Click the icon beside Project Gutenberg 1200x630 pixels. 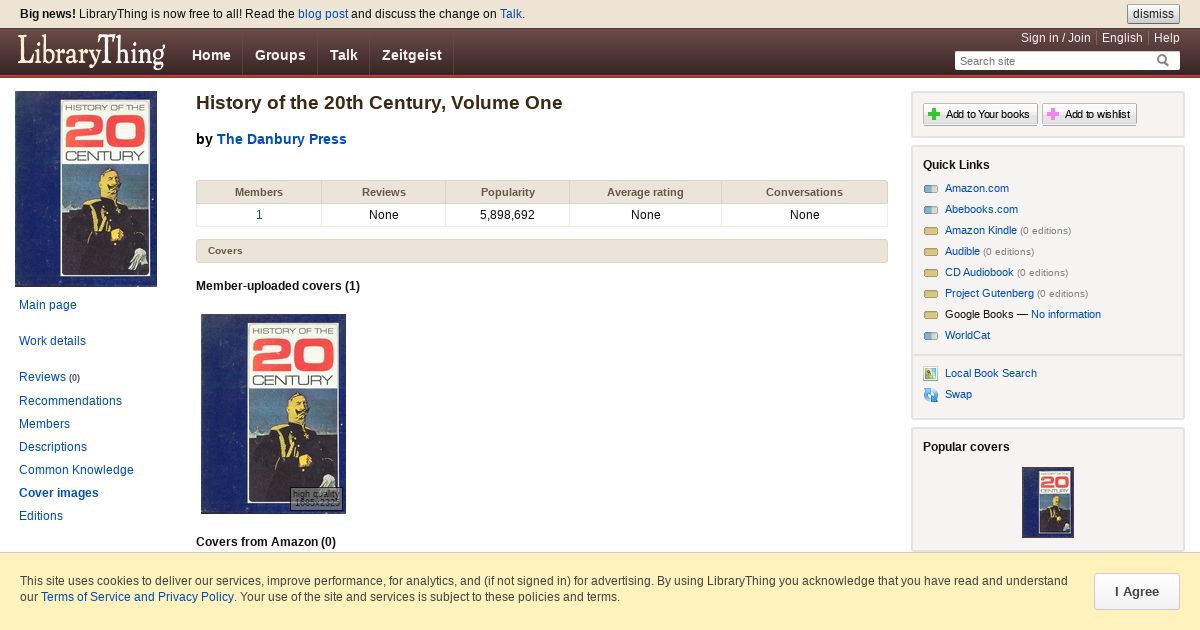[x=931, y=294]
